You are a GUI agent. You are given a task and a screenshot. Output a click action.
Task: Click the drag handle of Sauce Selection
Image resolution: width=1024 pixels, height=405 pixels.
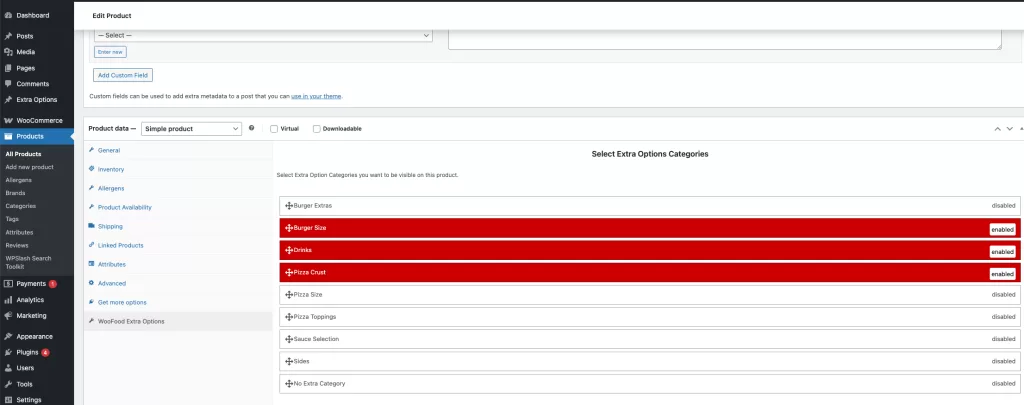tap(289, 339)
